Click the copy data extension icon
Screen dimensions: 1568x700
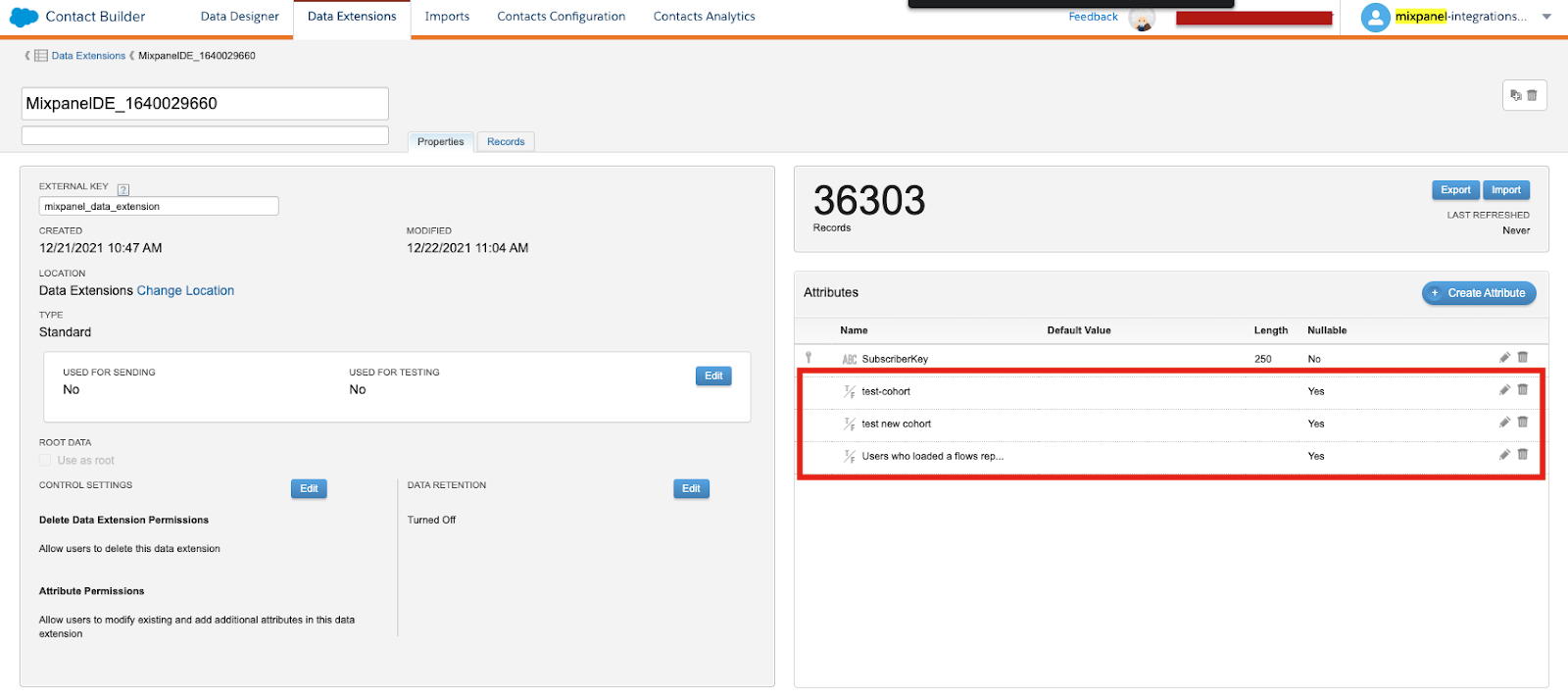point(1516,95)
